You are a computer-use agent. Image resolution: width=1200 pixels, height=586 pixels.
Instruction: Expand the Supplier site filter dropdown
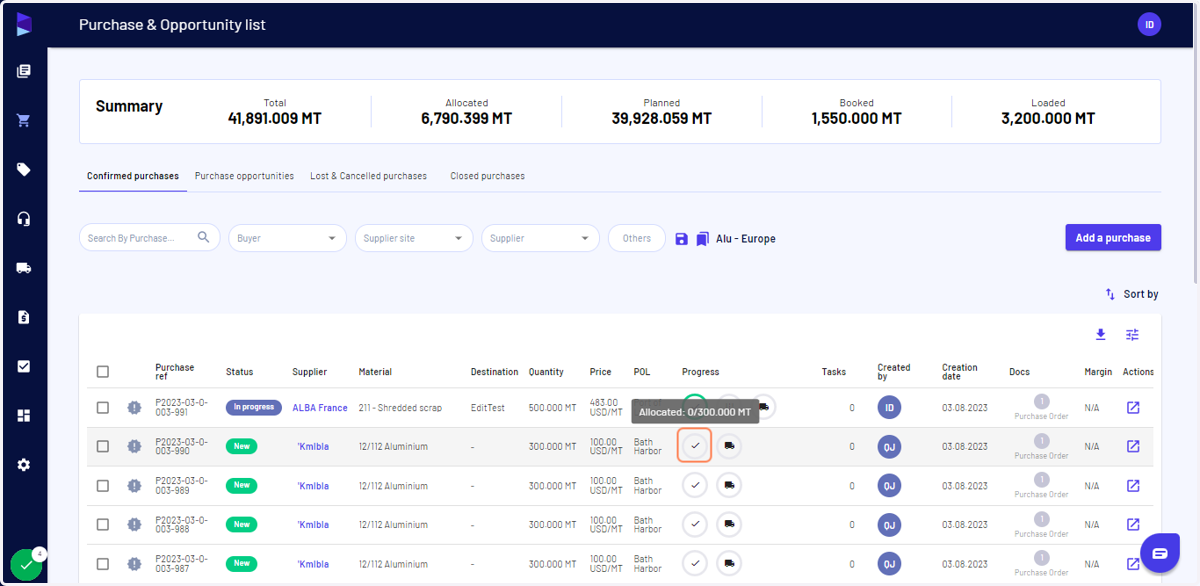click(x=414, y=238)
